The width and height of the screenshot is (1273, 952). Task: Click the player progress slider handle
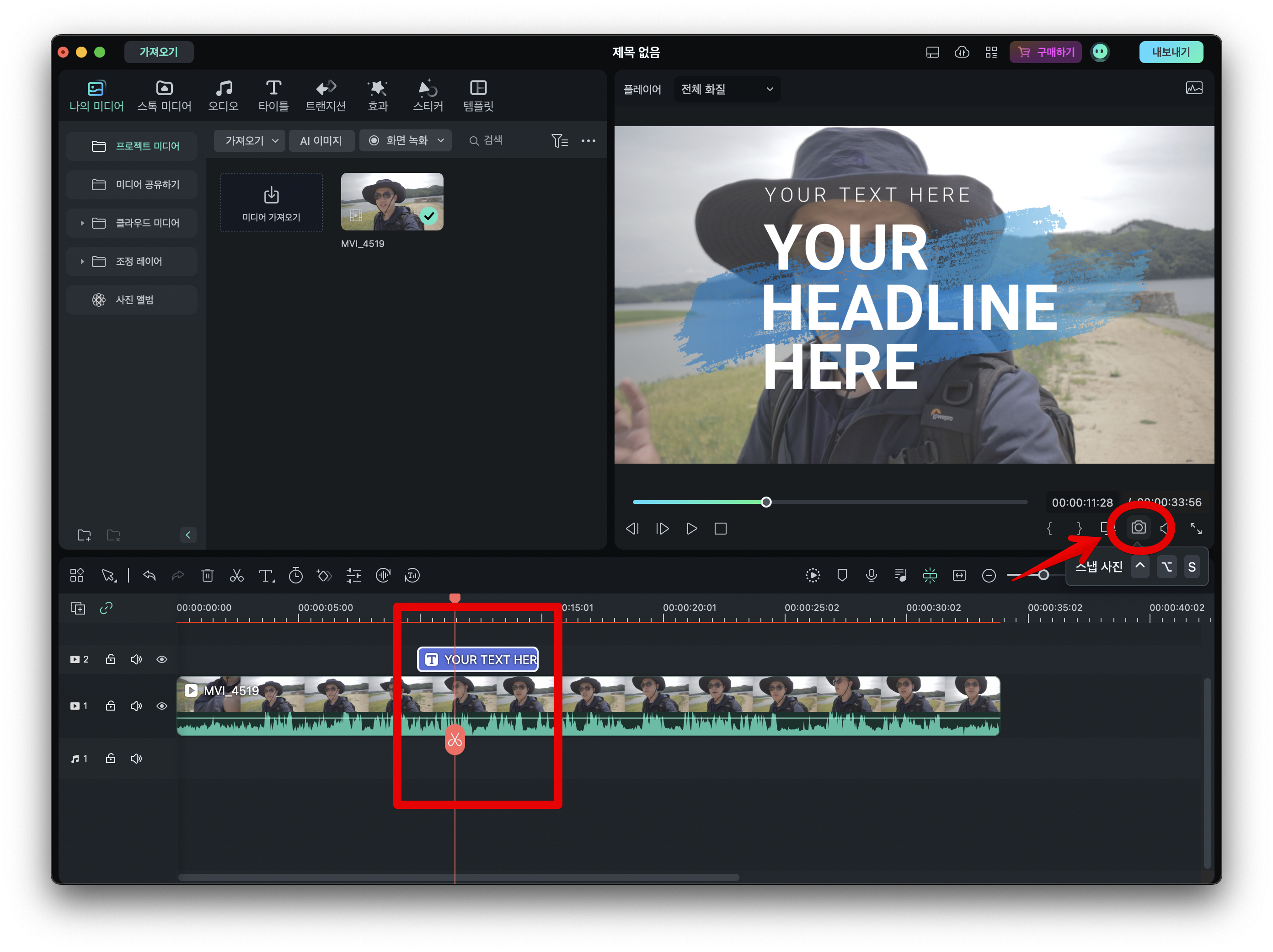click(766, 502)
